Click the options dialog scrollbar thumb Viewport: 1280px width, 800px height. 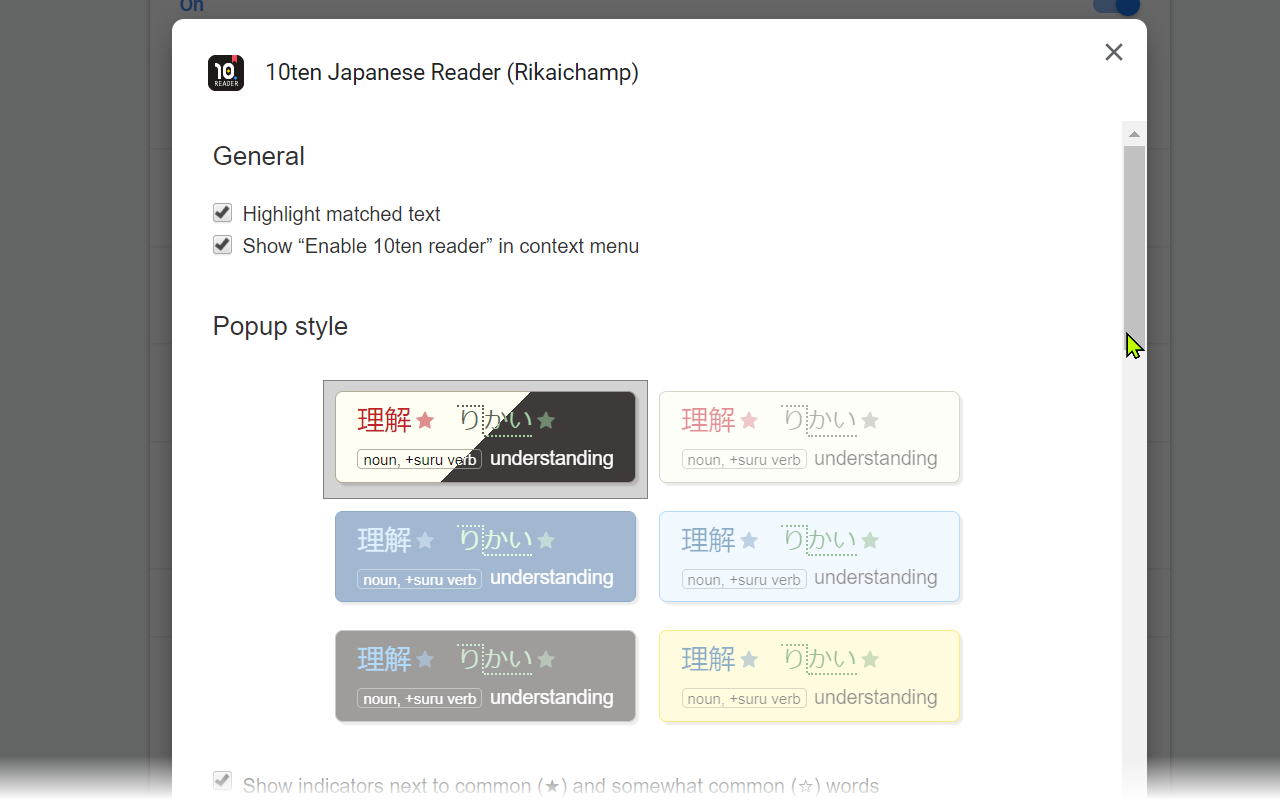click(1134, 246)
